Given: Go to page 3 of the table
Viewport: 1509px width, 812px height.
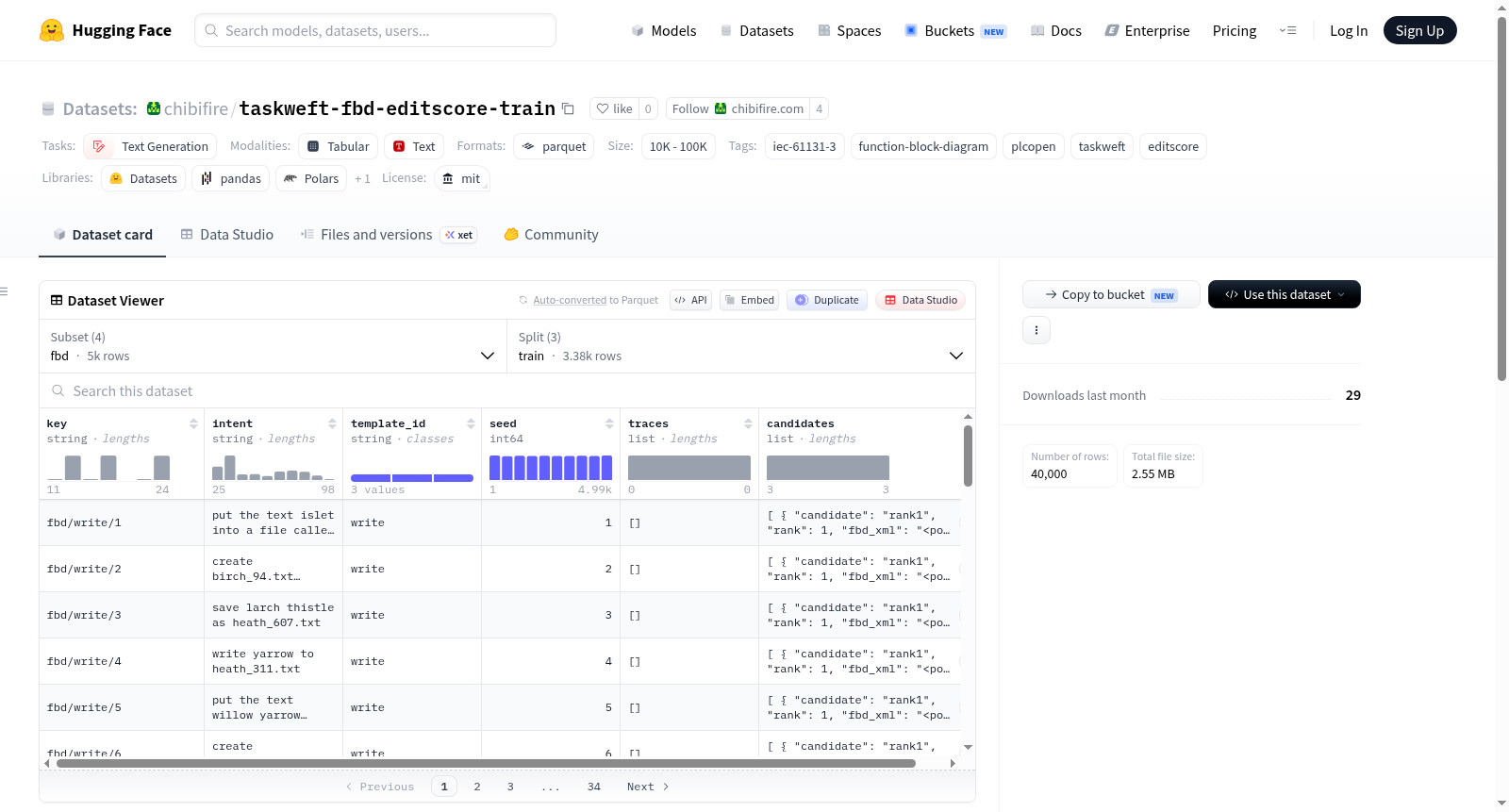Looking at the screenshot, I should (x=510, y=787).
